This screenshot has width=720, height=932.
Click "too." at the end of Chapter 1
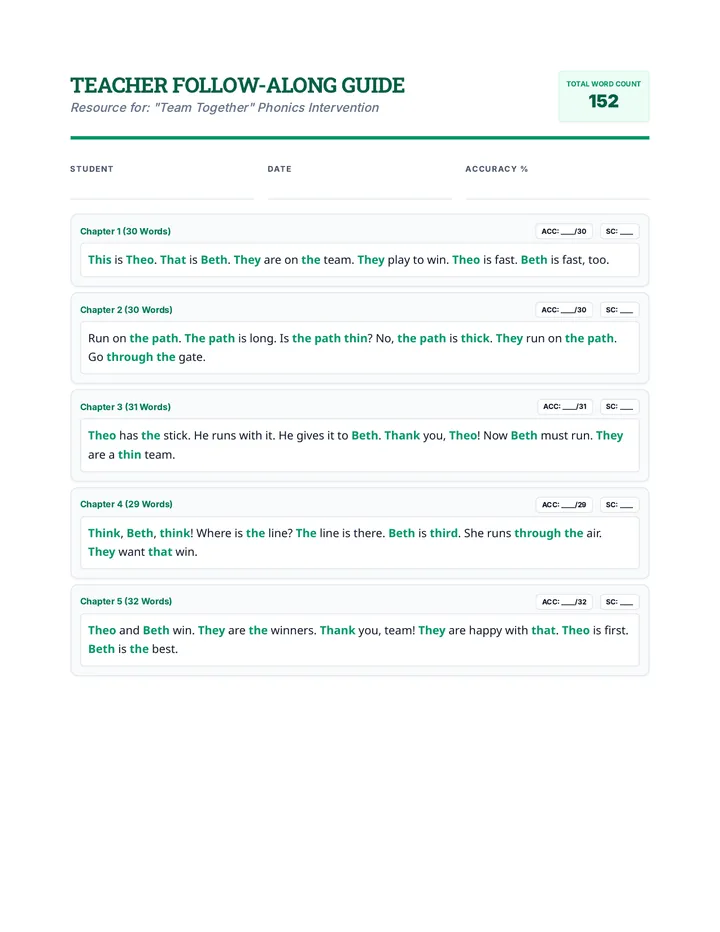pos(598,260)
